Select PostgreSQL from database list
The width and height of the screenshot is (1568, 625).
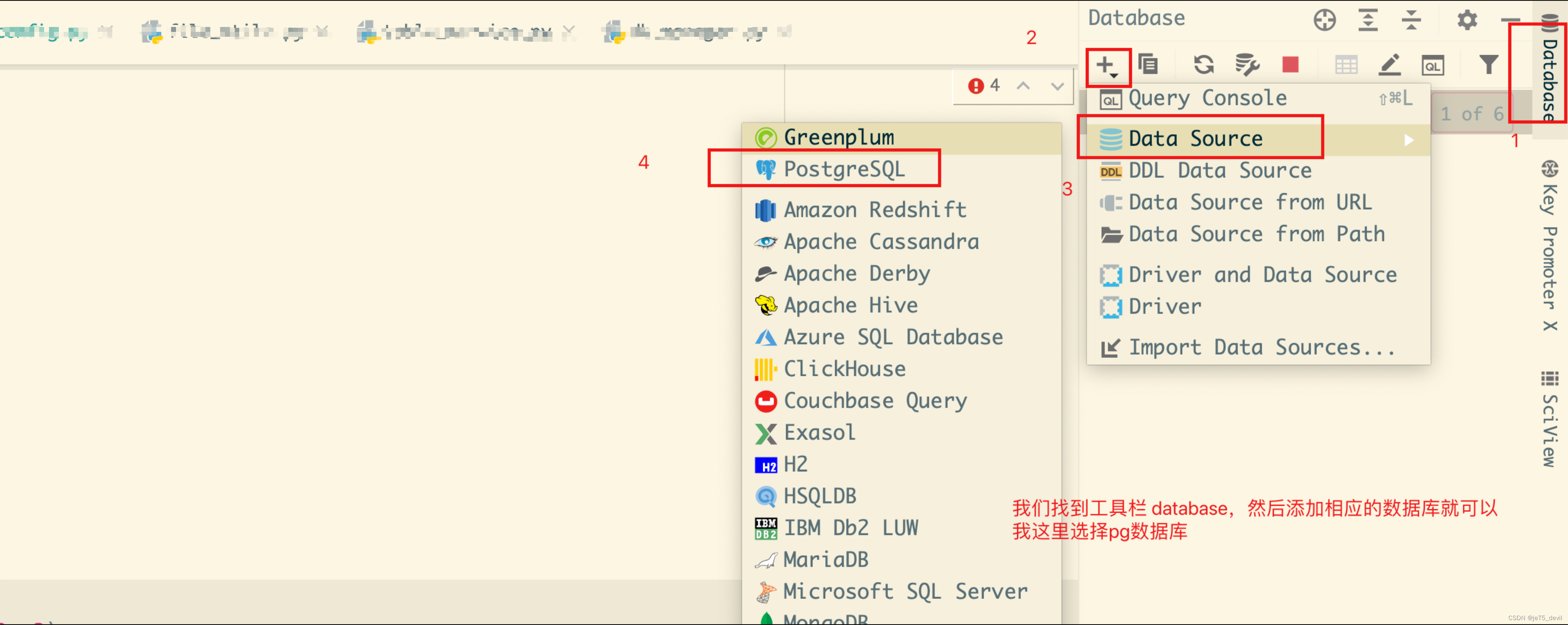[x=902, y=170]
